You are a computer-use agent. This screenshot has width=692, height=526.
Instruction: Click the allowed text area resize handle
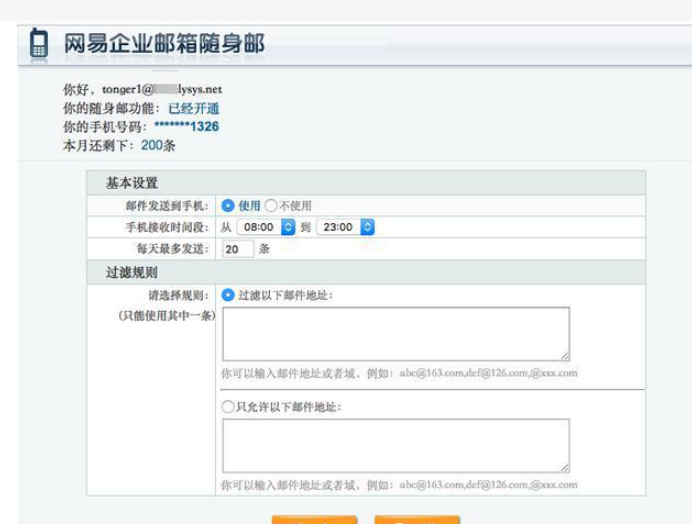pyautogui.click(x=565, y=468)
